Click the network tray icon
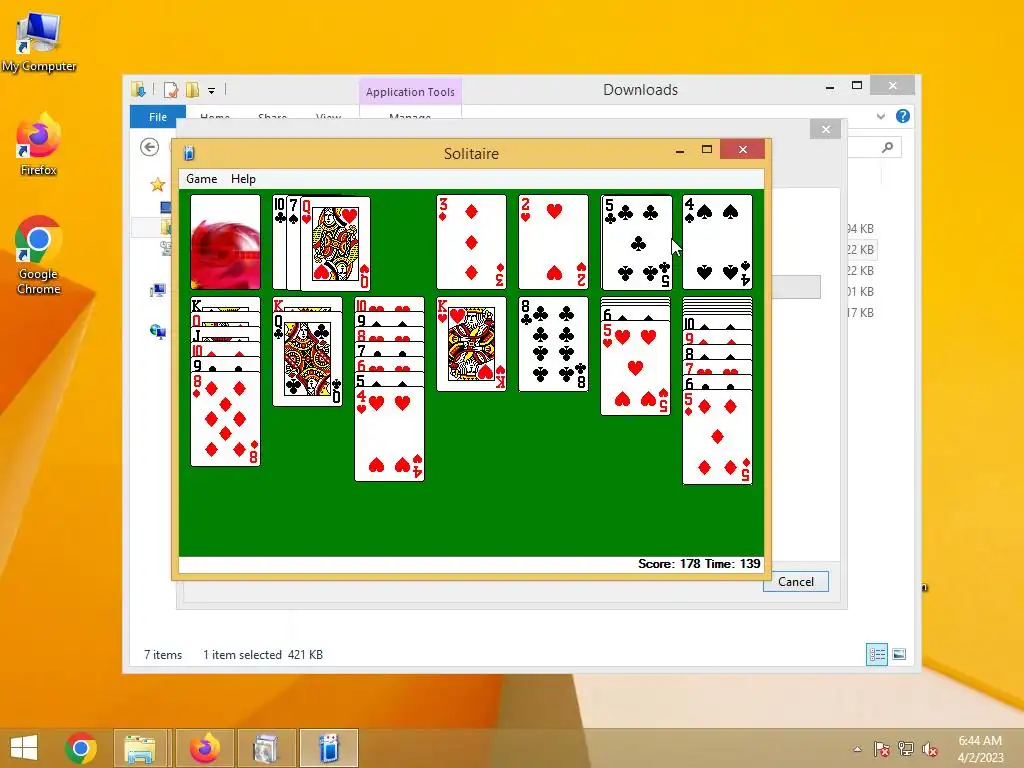The height and width of the screenshot is (768, 1024). coord(906,749)
